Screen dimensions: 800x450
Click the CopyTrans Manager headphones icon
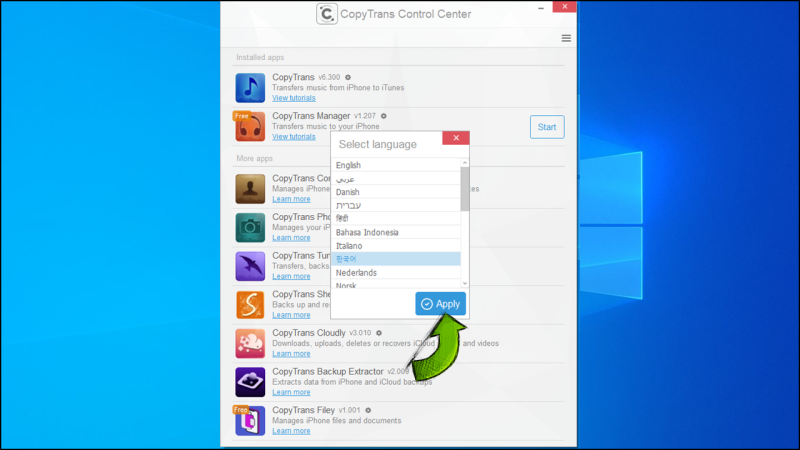click(x=250, y=127)
